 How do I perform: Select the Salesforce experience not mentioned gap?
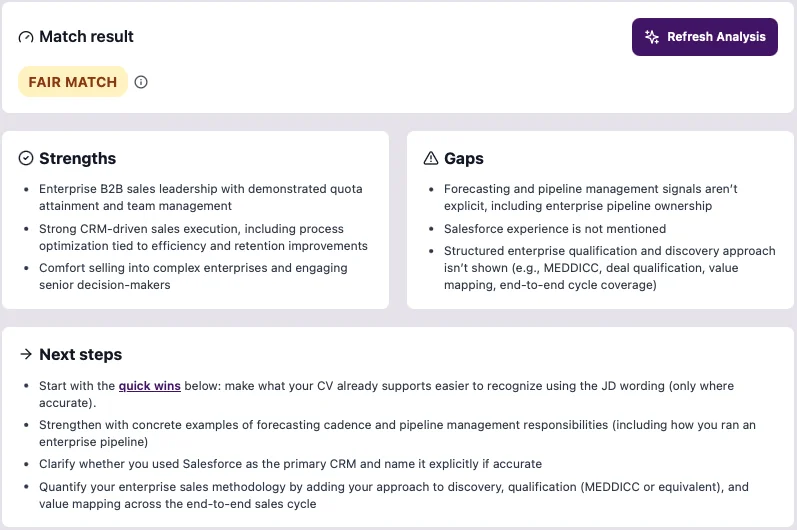point(555,229)
